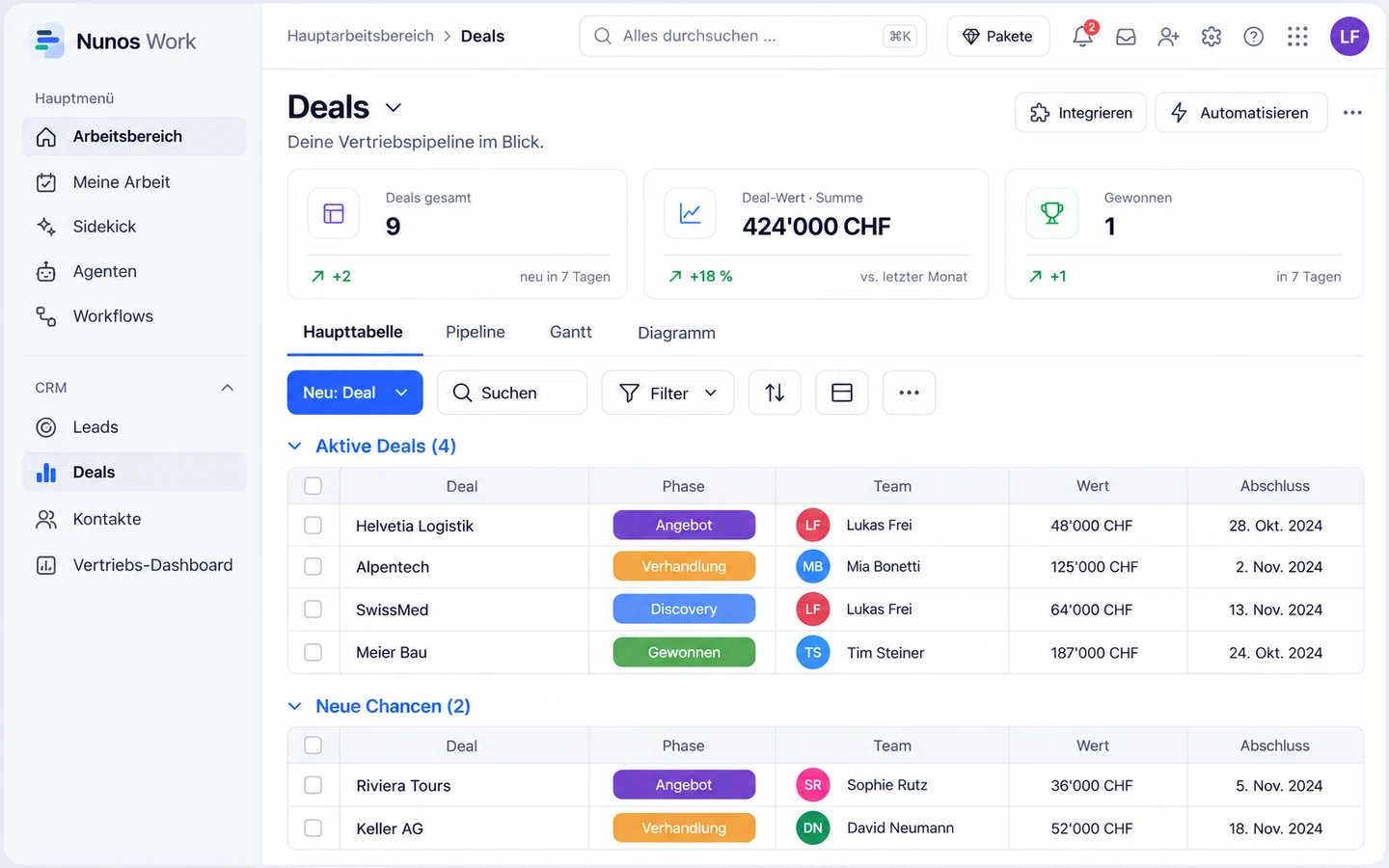Switch to the Pipeline tab

476,332
